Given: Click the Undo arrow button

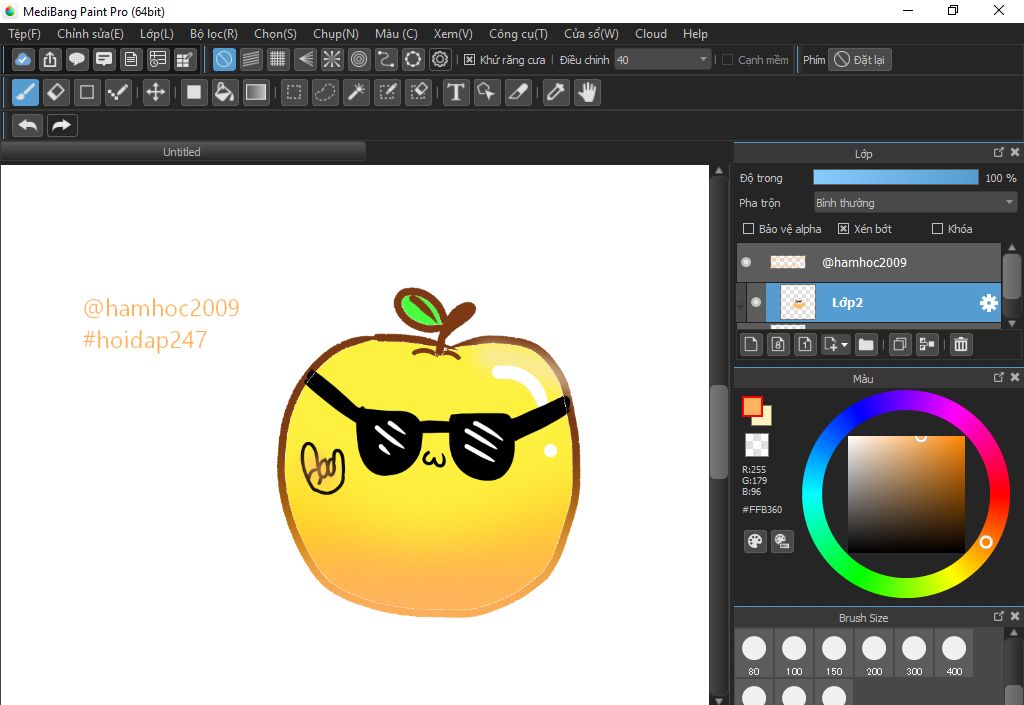Looking at the screenshot, I should (x=28, y=125).
